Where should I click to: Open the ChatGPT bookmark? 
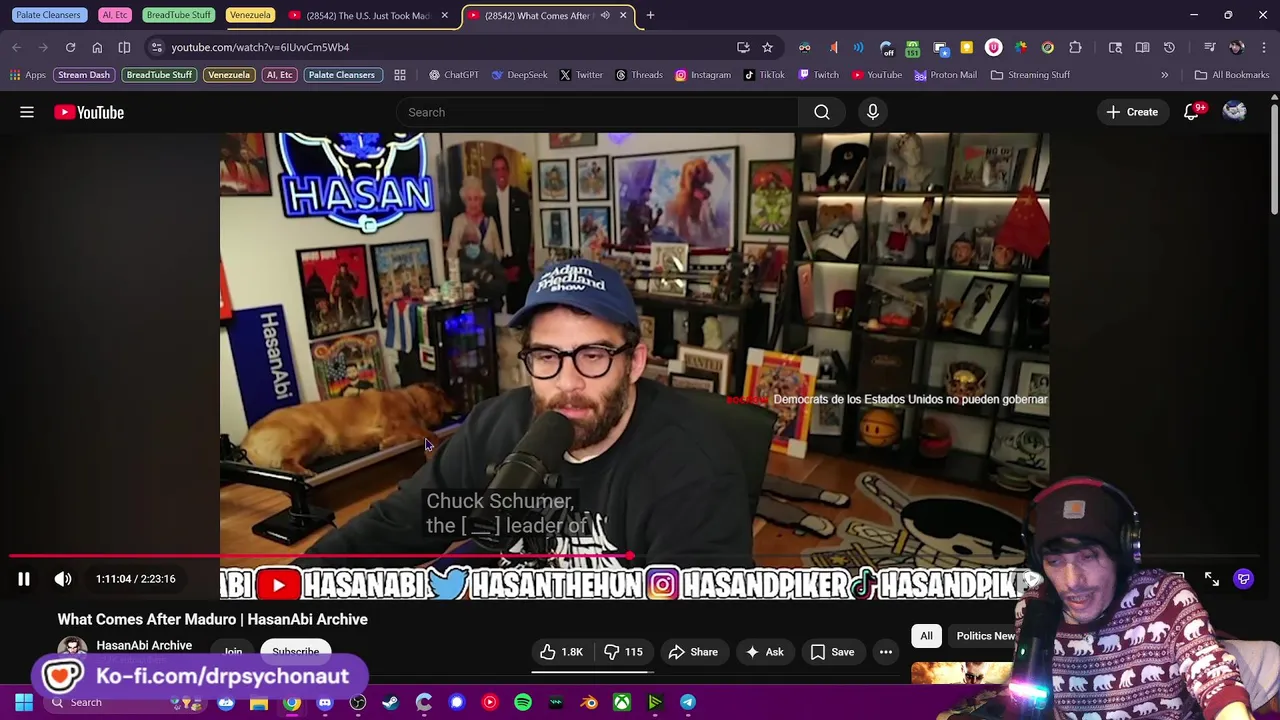[x=453, y=75]
